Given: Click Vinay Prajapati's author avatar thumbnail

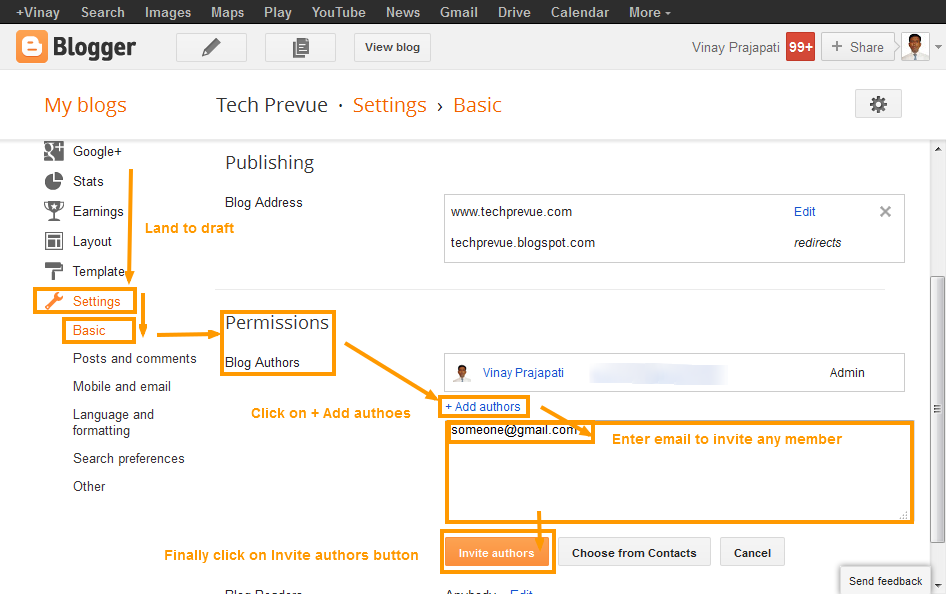Looking at the screenshot, I should [462, 373].
